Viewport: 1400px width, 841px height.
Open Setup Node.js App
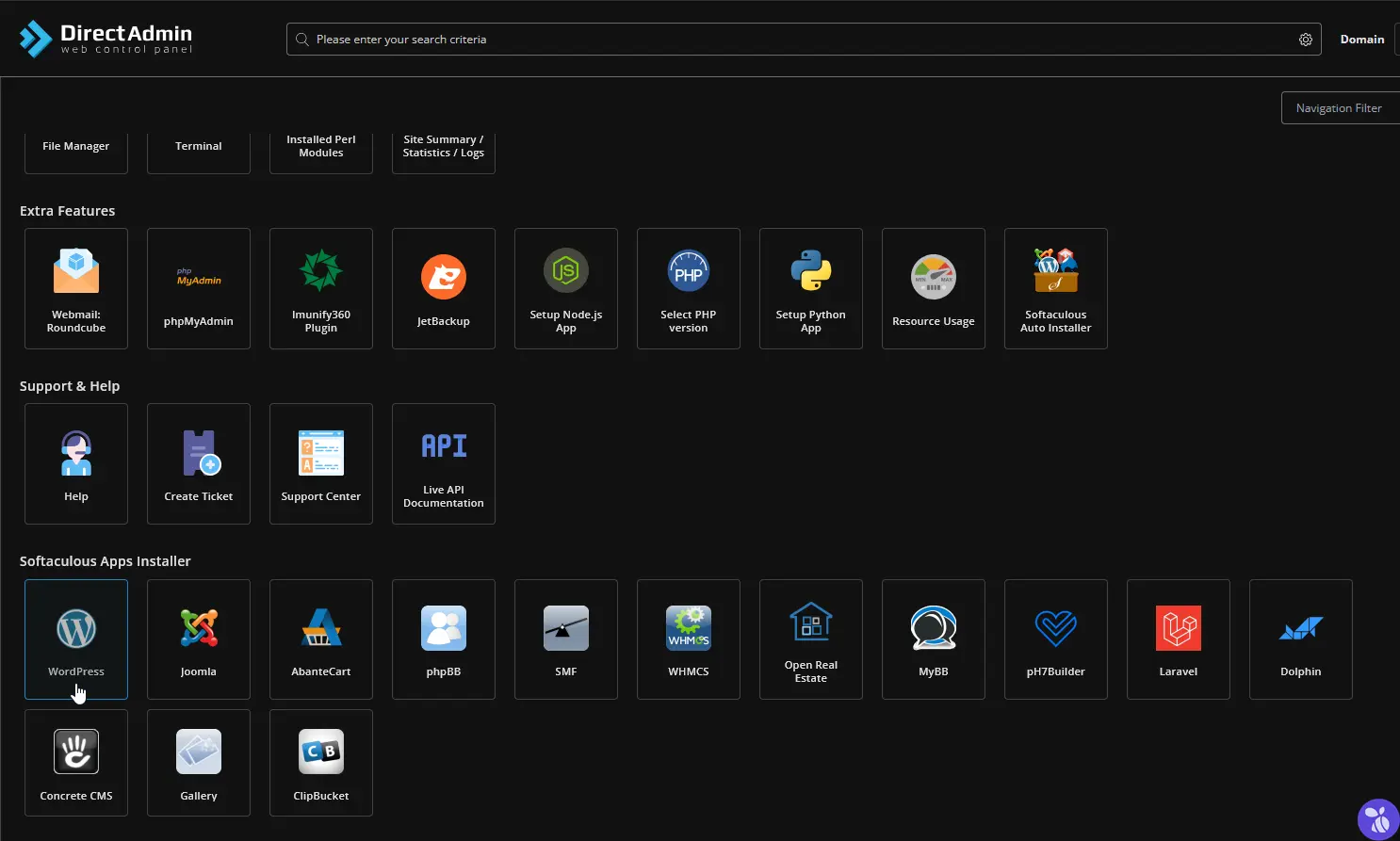pyautogui.click(x=566, y=288)
